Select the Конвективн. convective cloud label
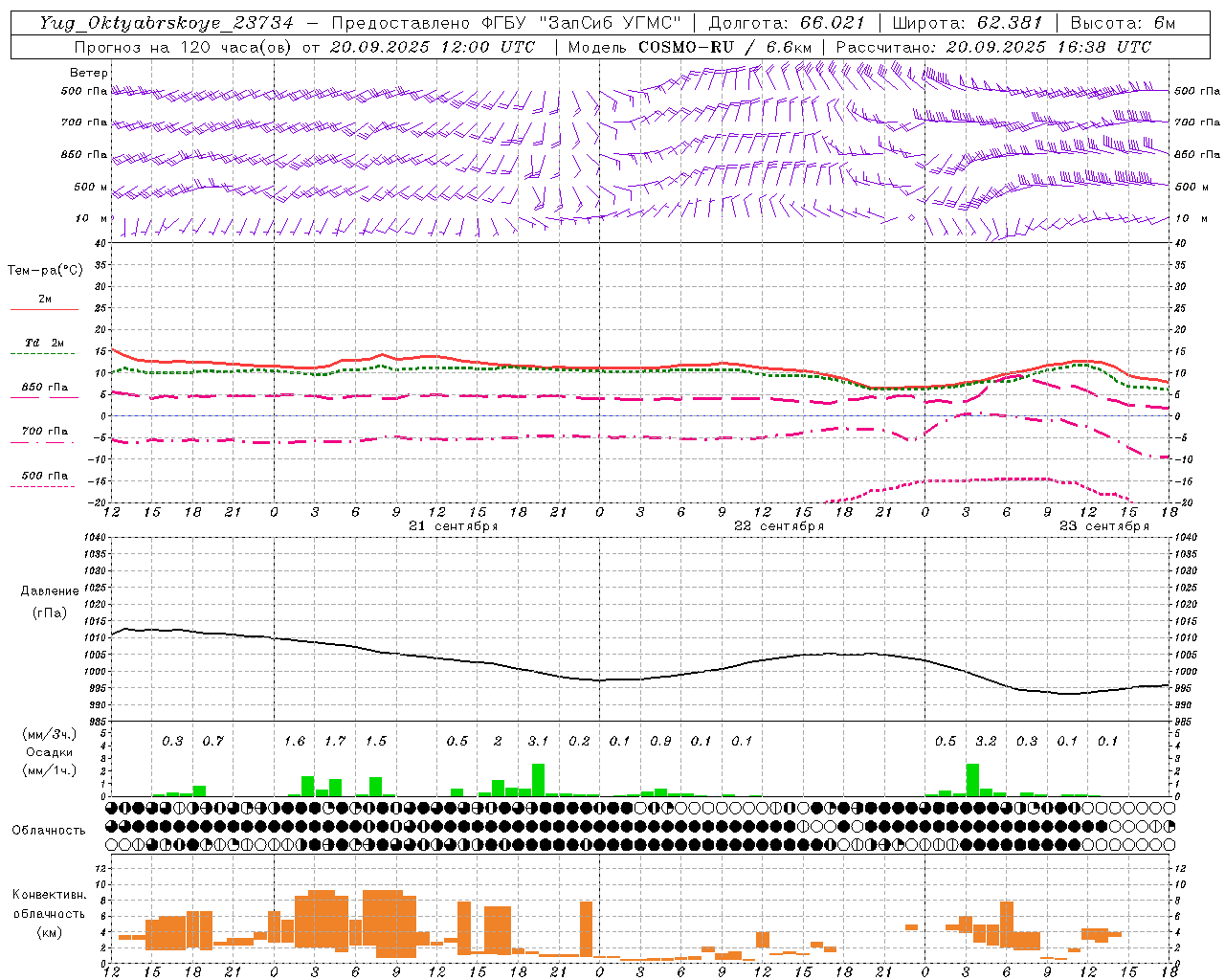This screenshot has width=1225, height=980. (x=49, y=895)
